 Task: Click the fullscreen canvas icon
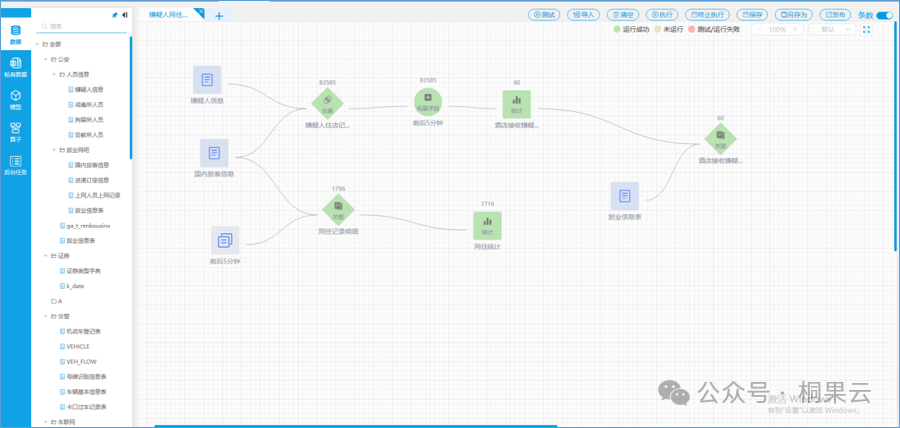pyautogui.click(x=867, y=30)
